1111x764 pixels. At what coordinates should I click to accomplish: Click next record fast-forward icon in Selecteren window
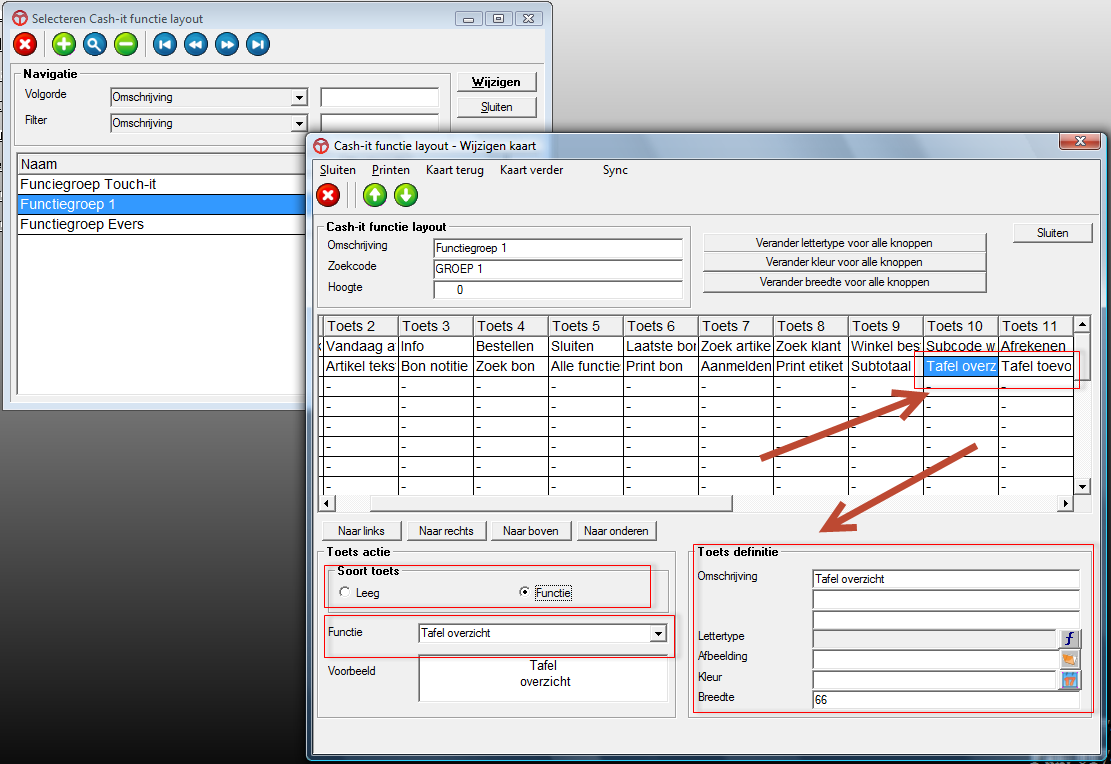(x=227, y=45)
